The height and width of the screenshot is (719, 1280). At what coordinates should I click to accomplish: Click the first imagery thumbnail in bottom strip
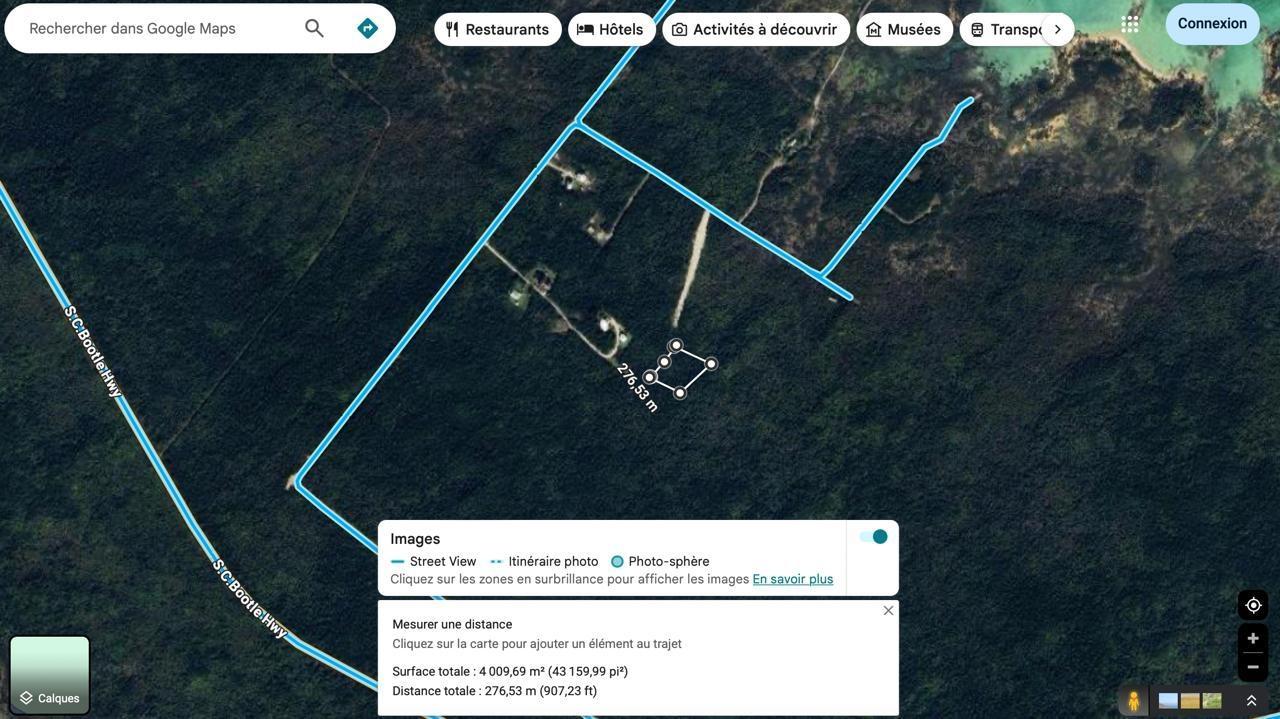[1168, 701]
